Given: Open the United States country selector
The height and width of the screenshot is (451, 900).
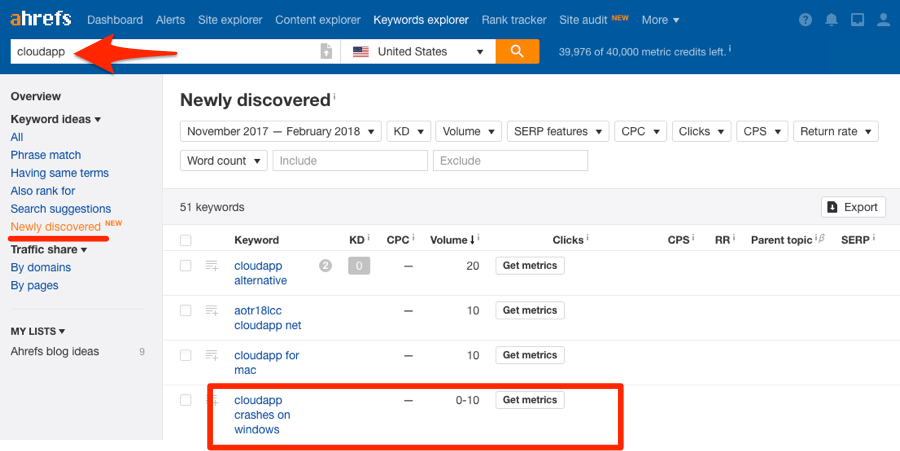Looking at the screenshot, I should tap(418, 52).
